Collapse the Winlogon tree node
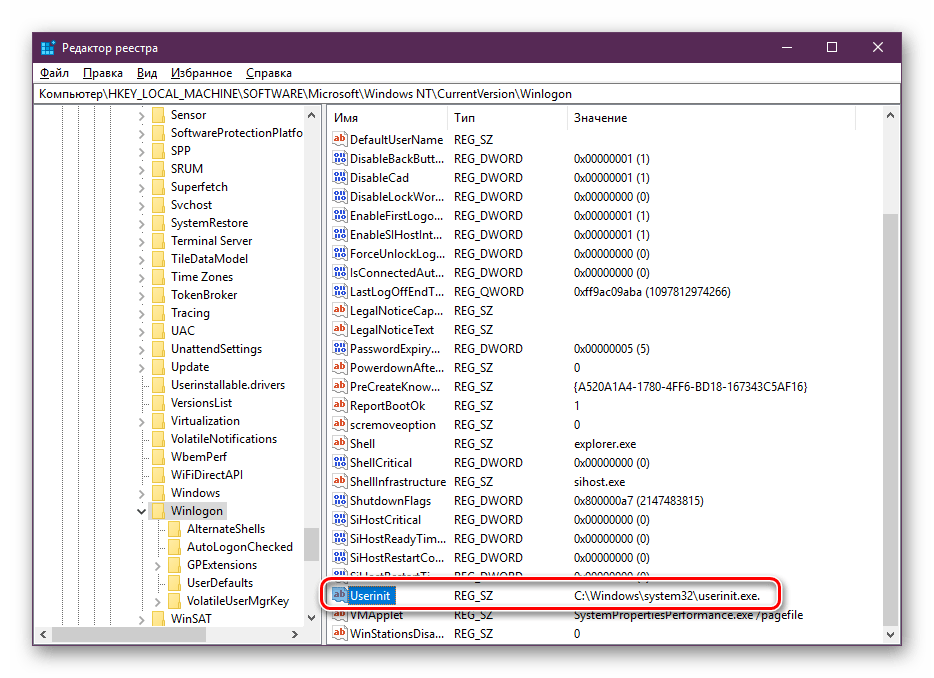This screenshot has width=934, height=678. coord(141,511)
